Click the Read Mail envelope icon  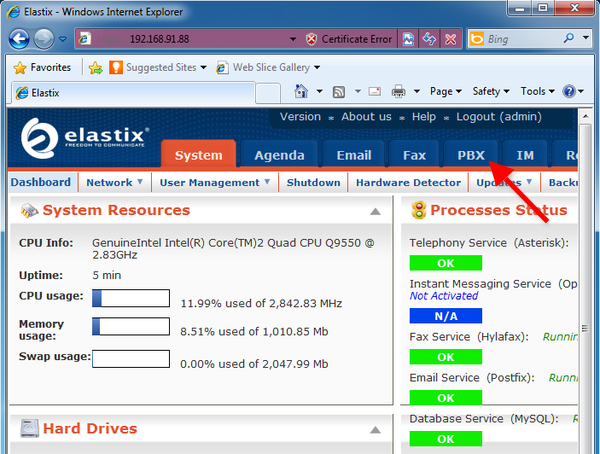[375, 91]
